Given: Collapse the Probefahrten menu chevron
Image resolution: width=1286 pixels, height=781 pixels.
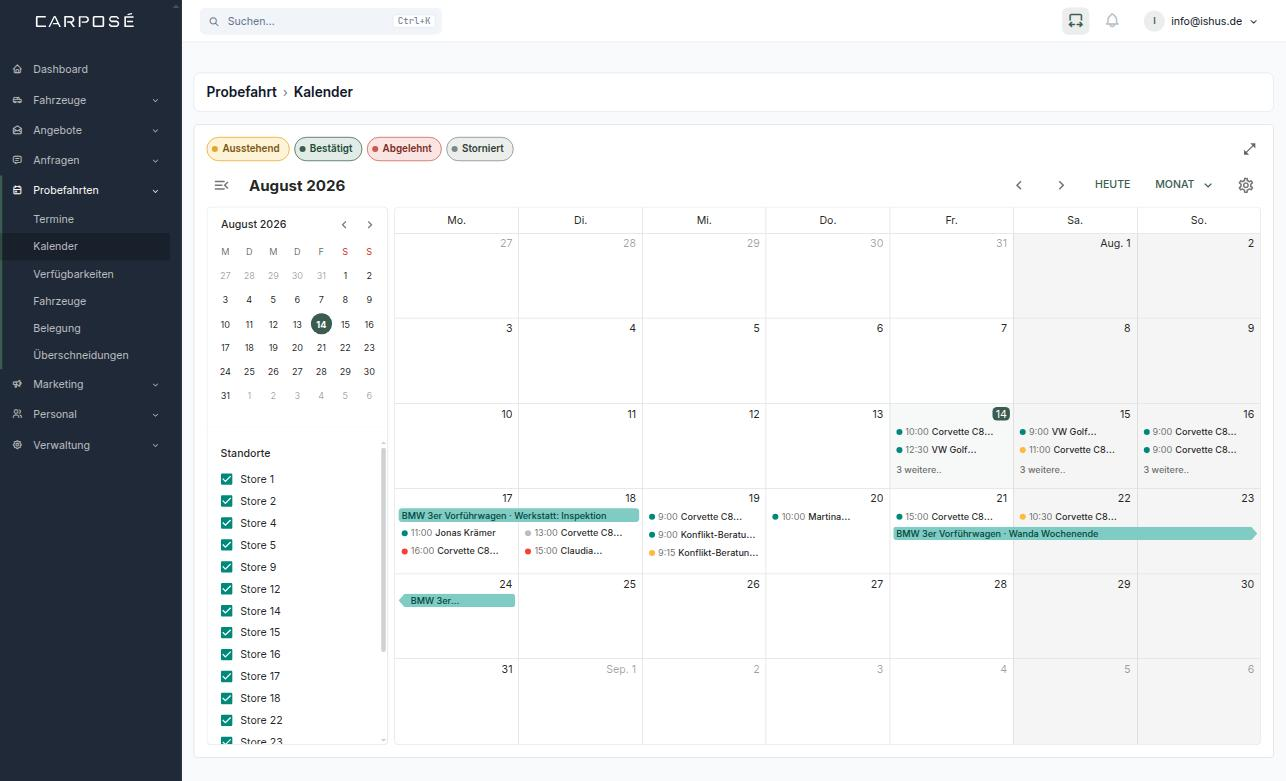Looking at the screenshot, I should [x=155, y=190].
